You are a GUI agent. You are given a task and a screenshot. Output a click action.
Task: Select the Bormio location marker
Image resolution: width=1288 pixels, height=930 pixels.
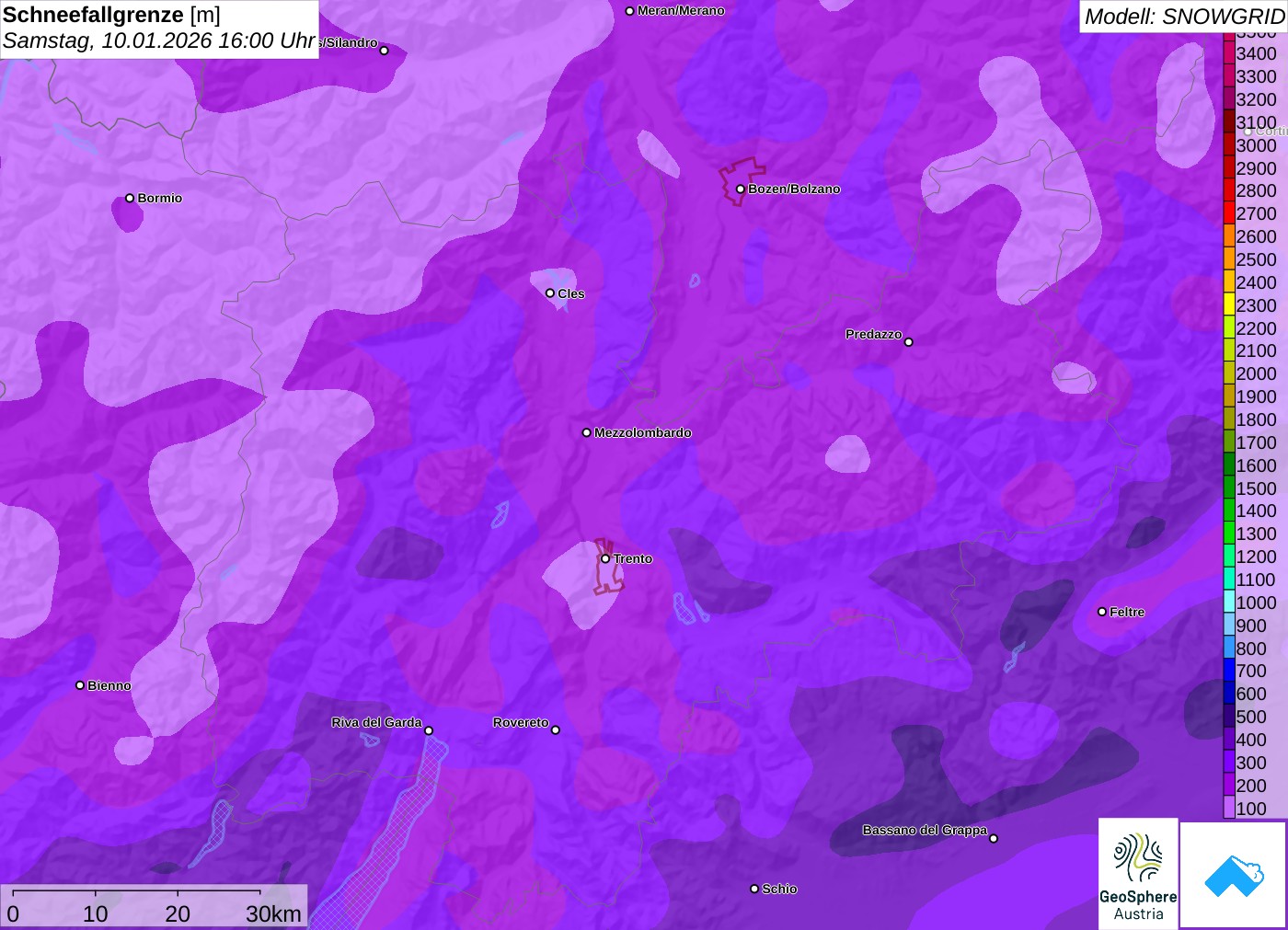[130, 198]
